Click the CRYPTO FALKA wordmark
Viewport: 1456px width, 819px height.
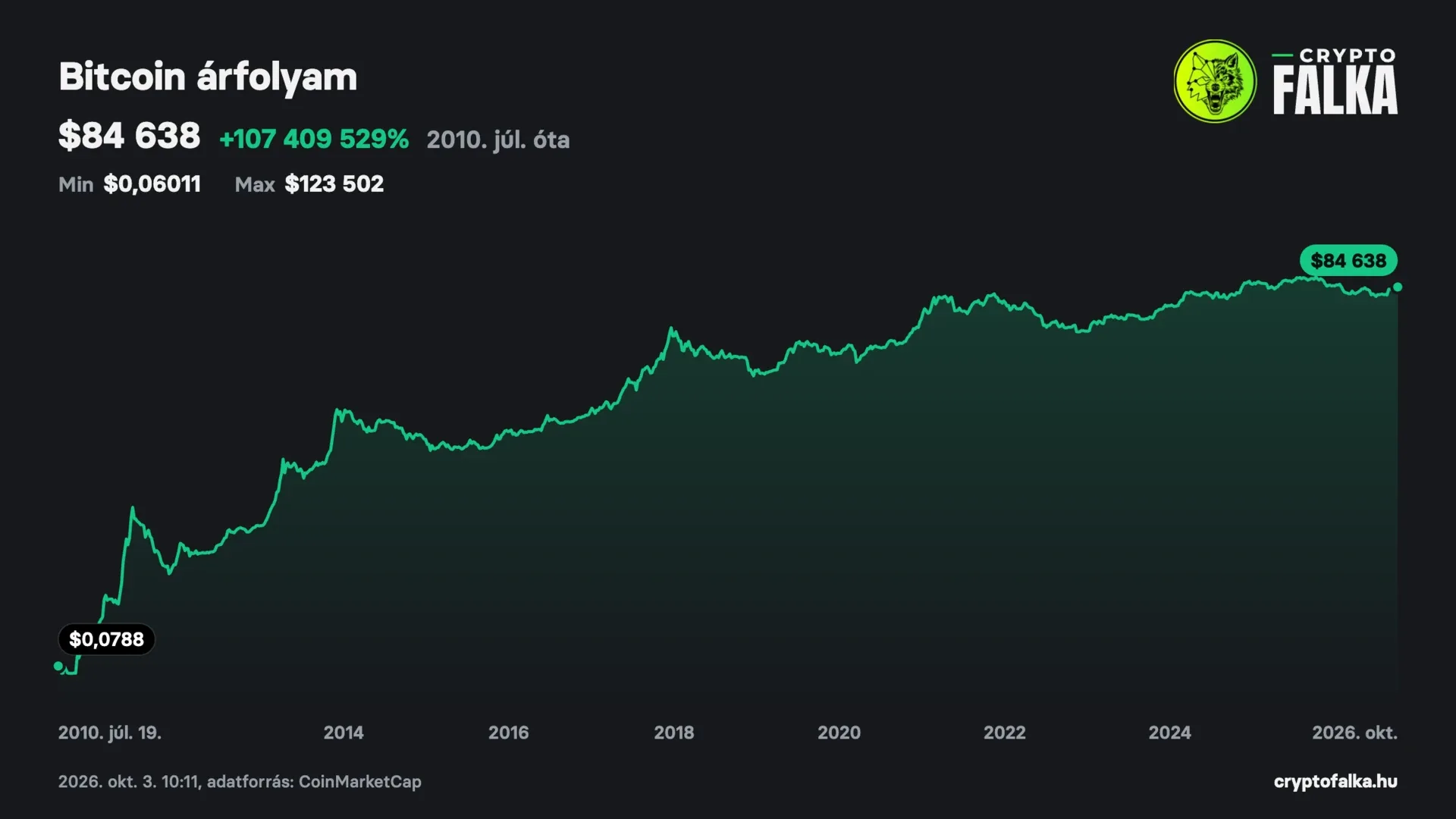pyautogui.click(x=1335, y=81)
